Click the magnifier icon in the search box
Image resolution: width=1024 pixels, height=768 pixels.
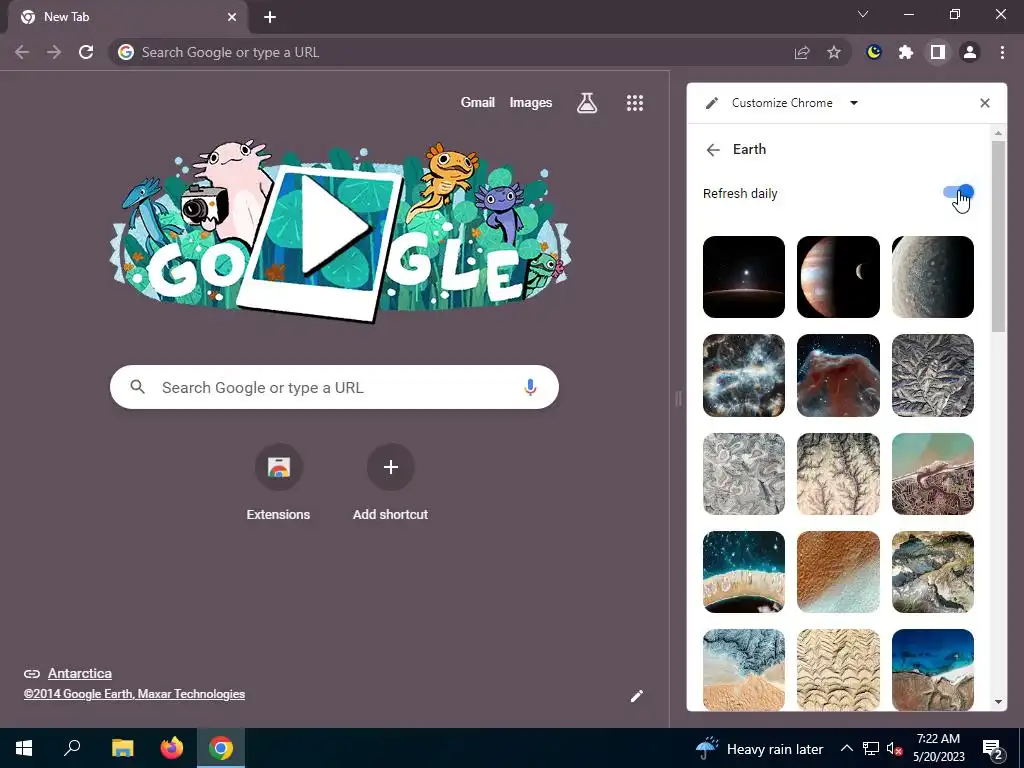pos(137,387)
